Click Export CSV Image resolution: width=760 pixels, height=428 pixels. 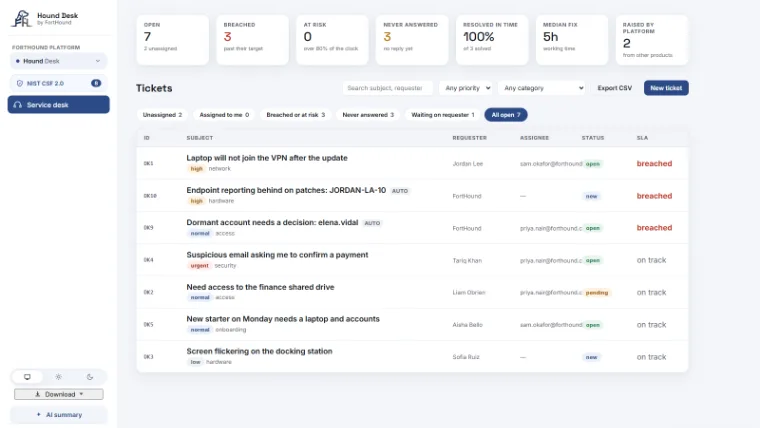614,88
